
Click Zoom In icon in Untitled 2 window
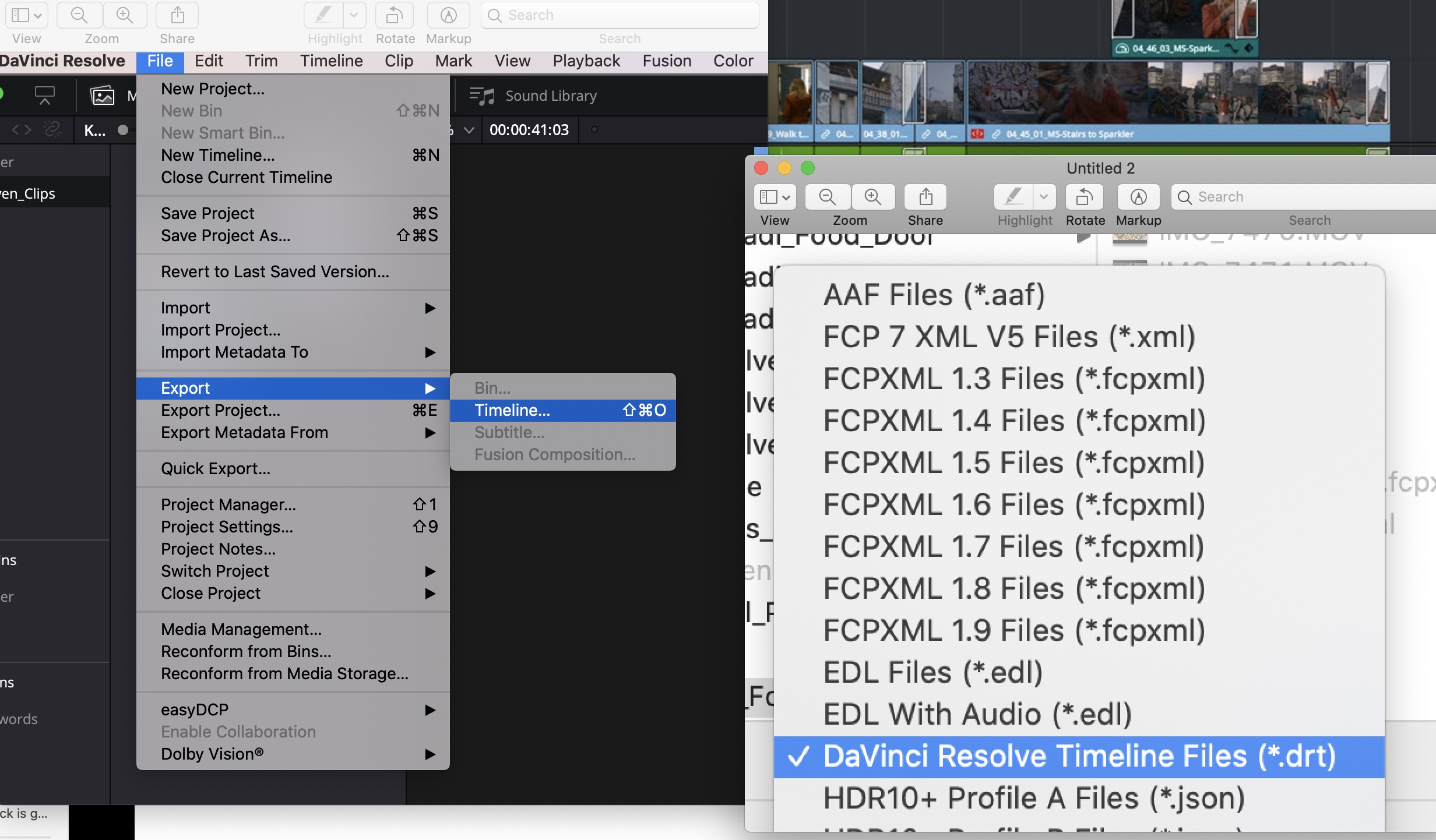(x=872, y=197)
